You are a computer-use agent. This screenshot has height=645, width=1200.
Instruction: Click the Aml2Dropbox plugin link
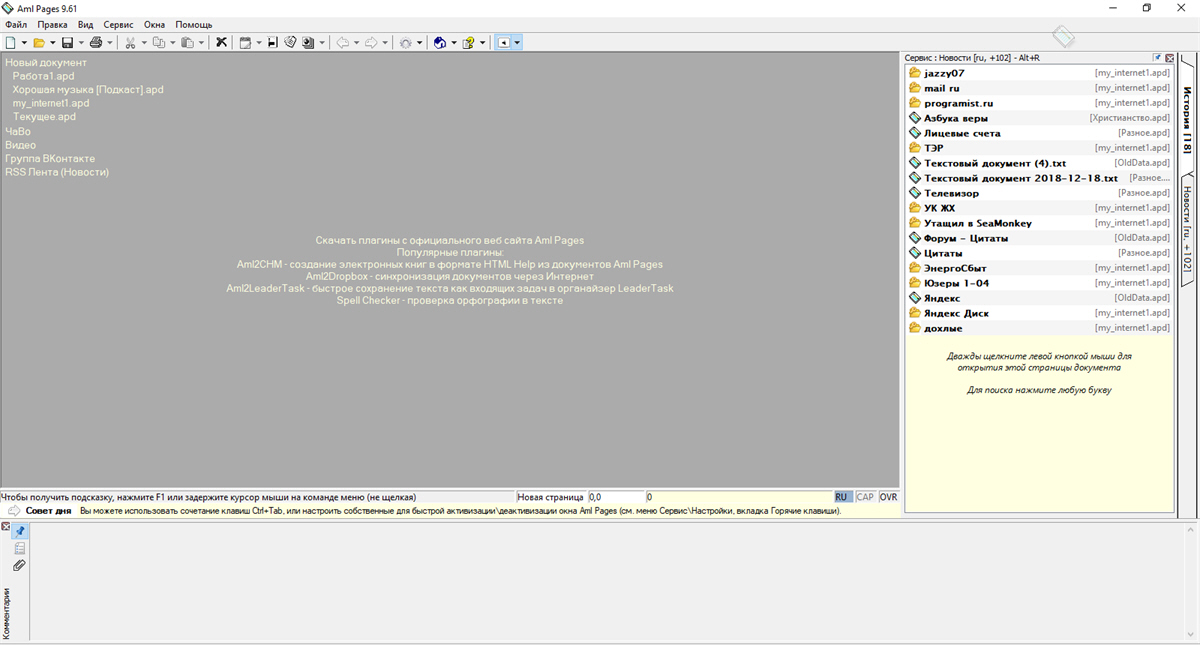click(449, 276)
